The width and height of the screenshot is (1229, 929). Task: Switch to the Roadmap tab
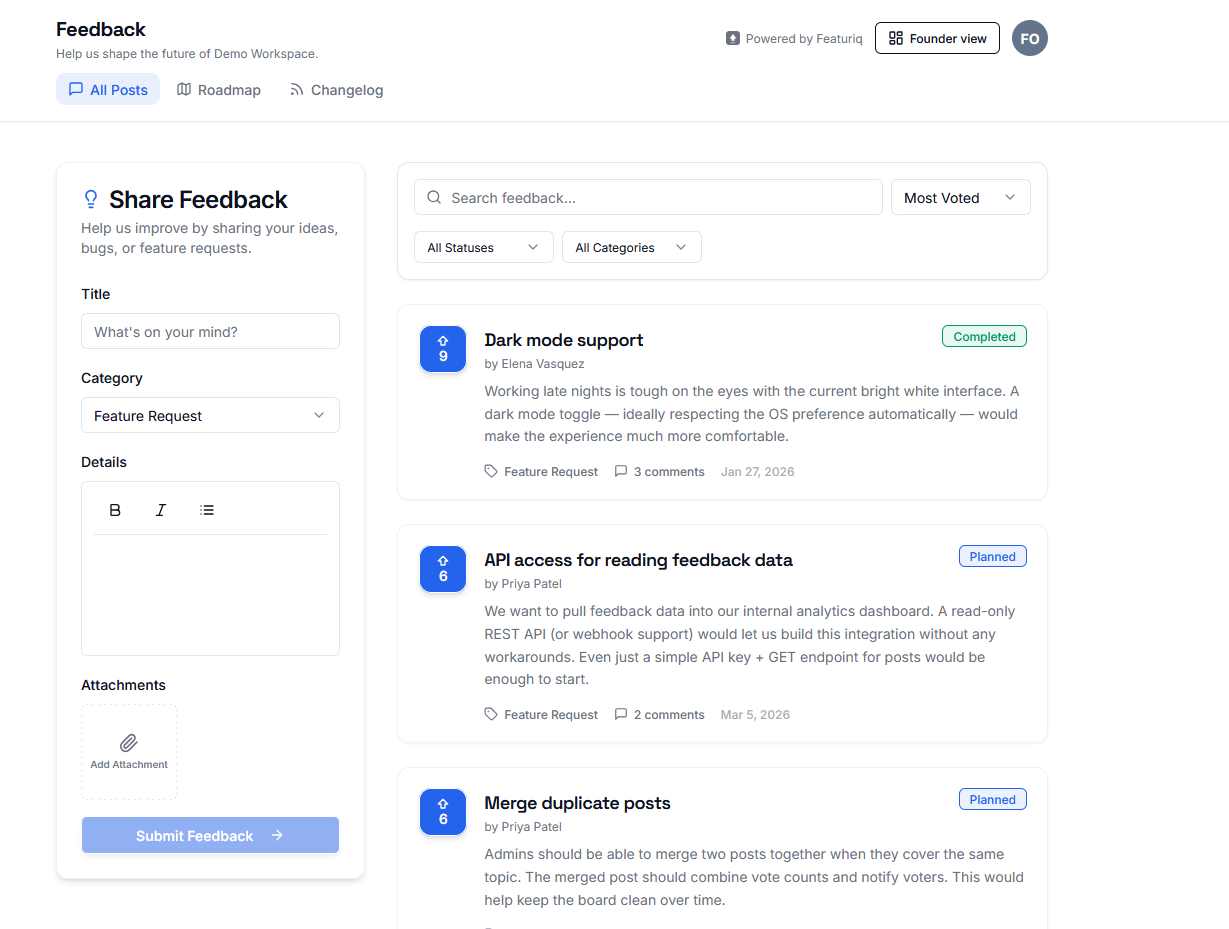(219, 90)
